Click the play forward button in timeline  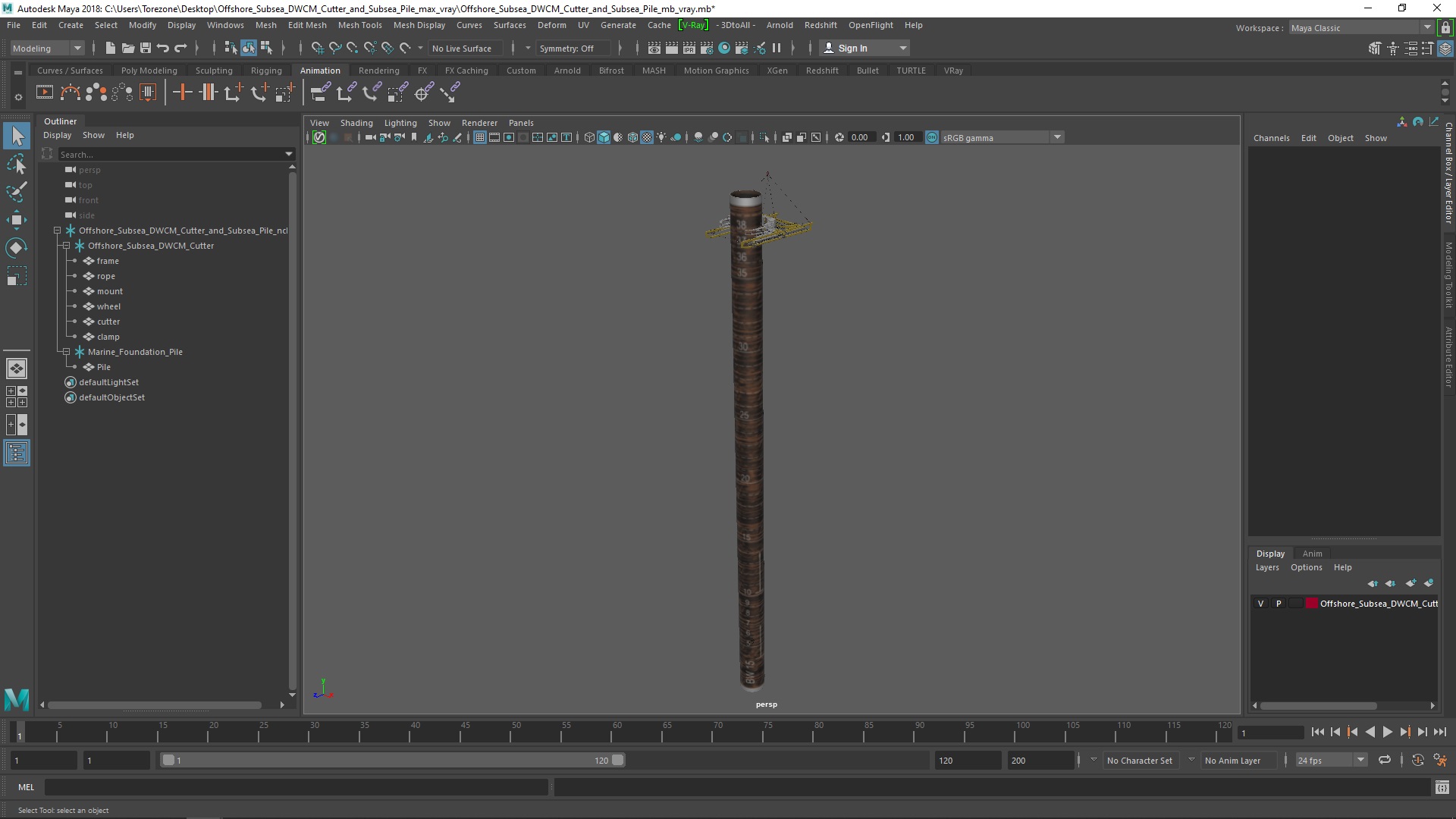click(x=1388, y=731)
